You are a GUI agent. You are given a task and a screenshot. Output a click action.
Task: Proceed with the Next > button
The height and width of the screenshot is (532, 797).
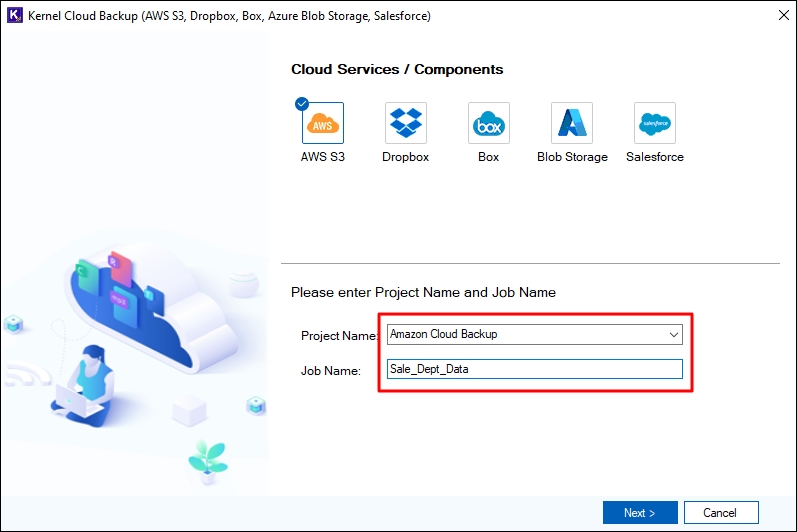[640, 513]
